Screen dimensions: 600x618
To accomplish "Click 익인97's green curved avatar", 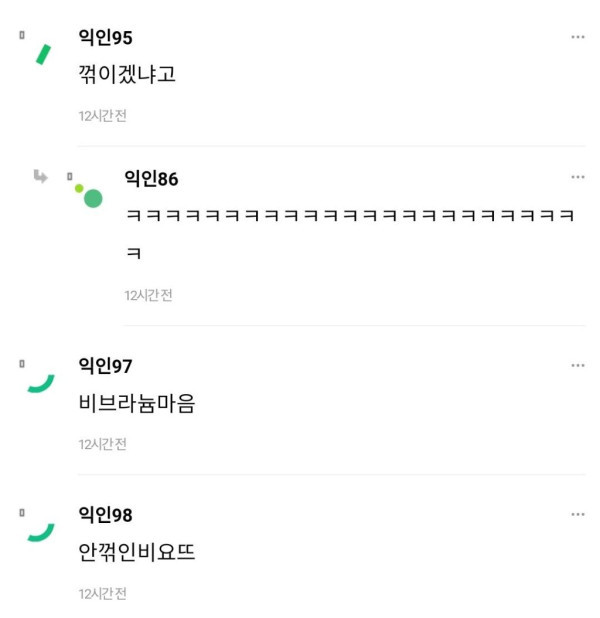I will (x=41, y=383).
